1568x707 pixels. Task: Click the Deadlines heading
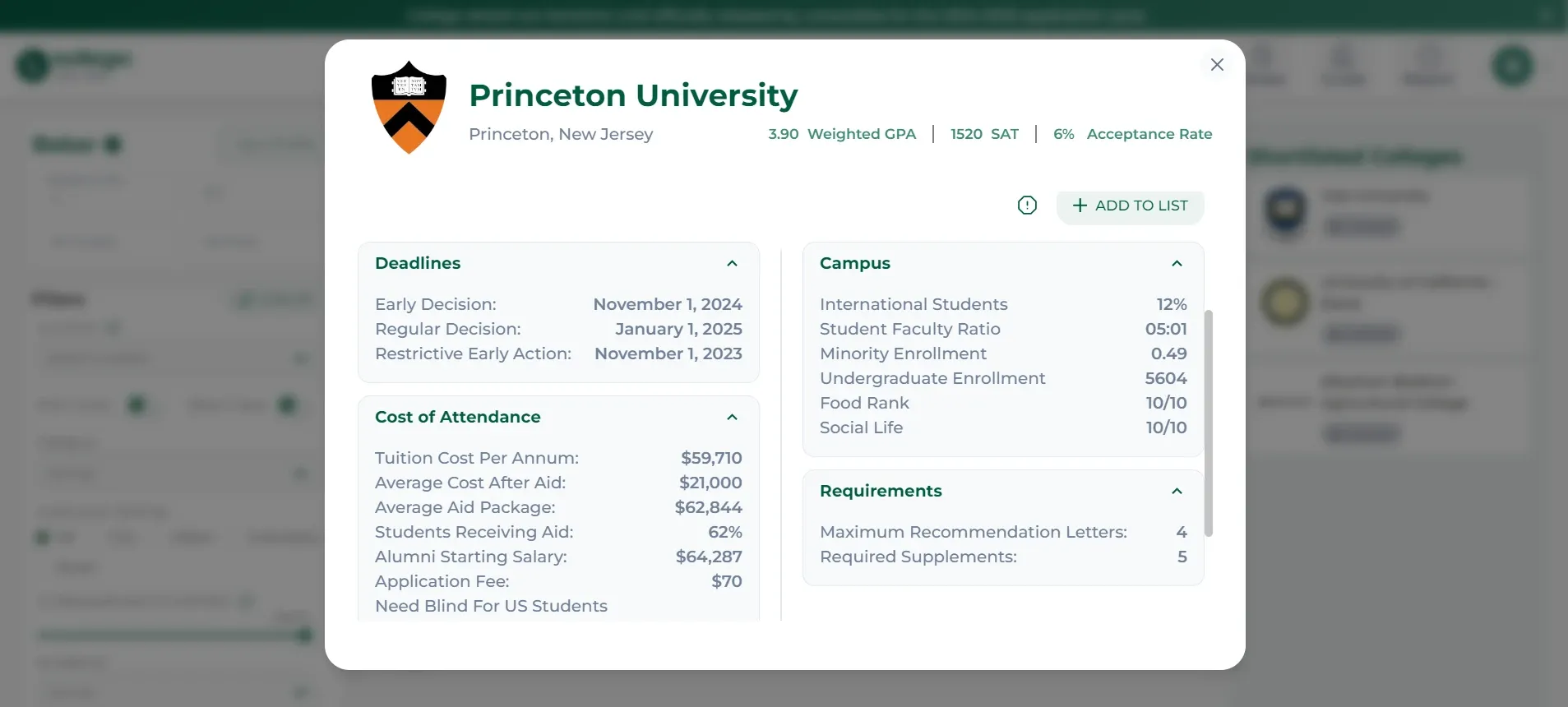coord(418,263)
